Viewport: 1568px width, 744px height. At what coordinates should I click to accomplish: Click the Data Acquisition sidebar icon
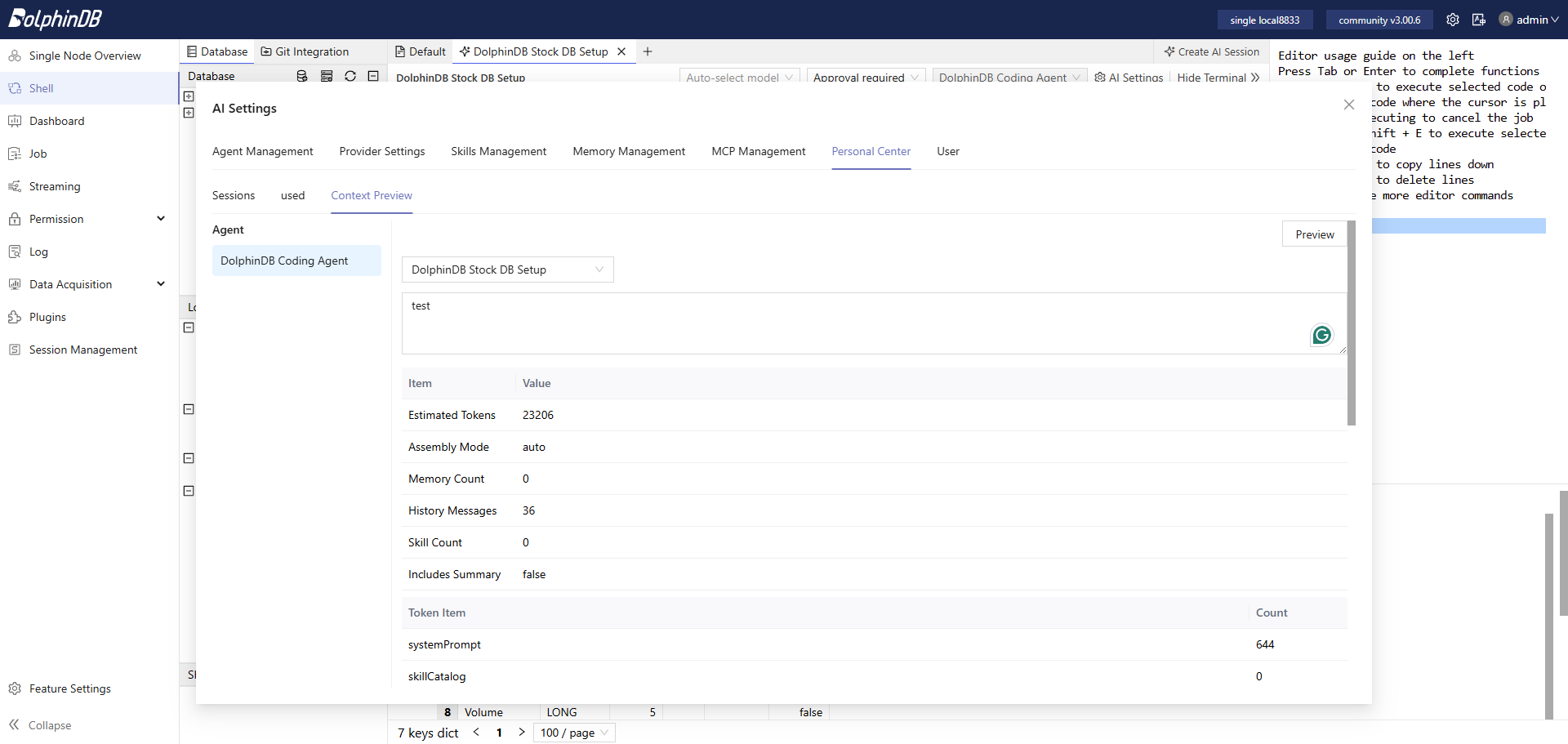coord(15,284)
